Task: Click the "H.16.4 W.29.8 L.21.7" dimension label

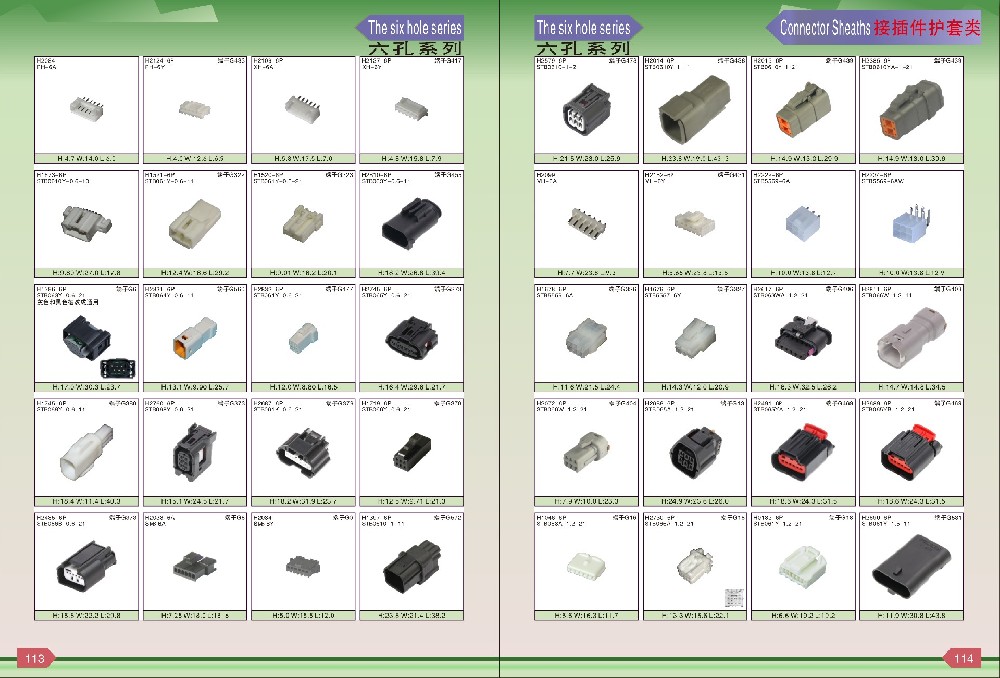Action: tap(411, 387)
